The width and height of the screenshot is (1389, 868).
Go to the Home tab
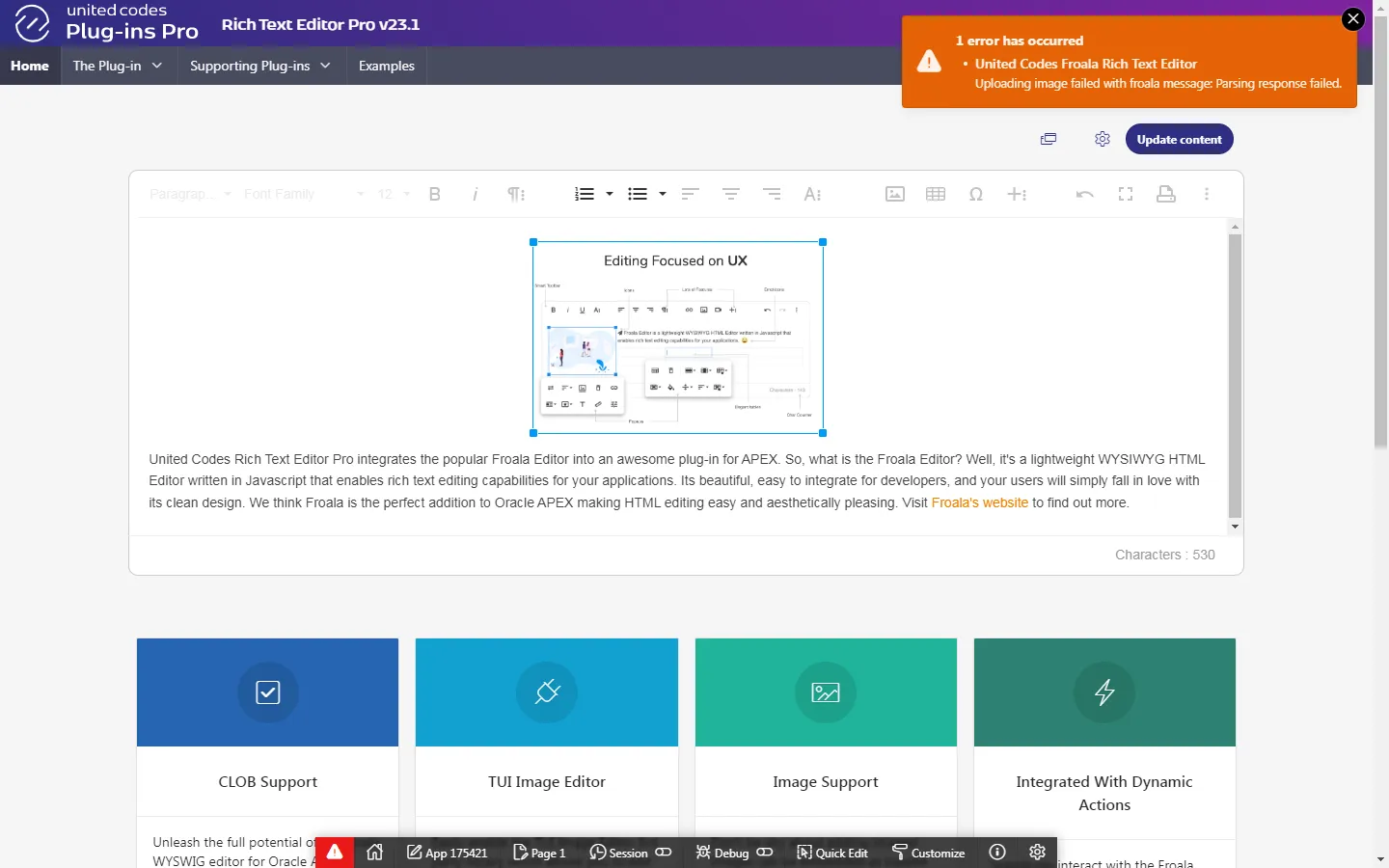[30, 66]
